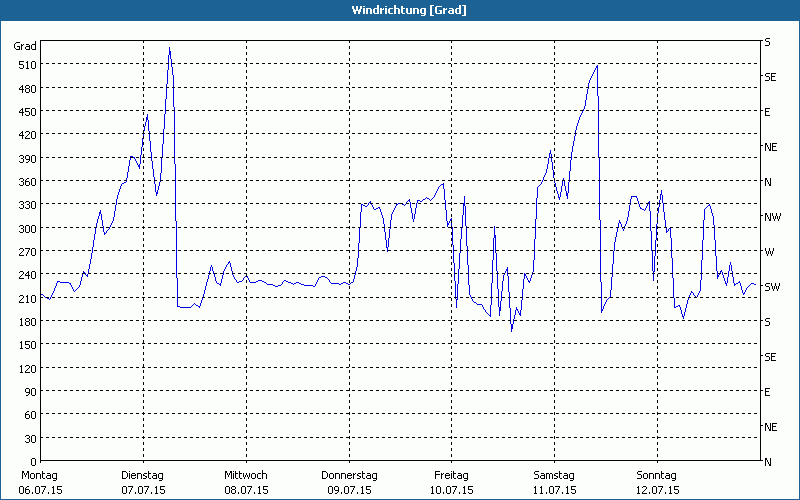Screen dimensions: 800x500
Task: Click the date 06.07.15
Action: click(x=40, y=490)
